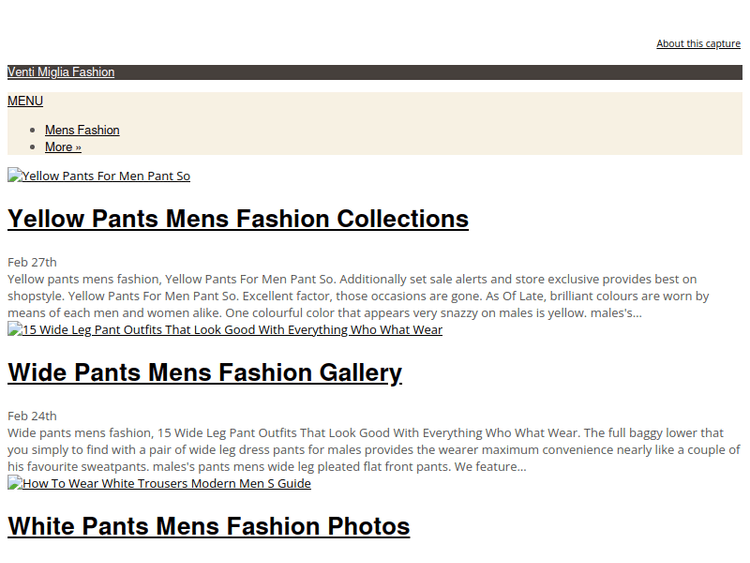Go to Venti Miglia Fashion home link

pos(61,72)
